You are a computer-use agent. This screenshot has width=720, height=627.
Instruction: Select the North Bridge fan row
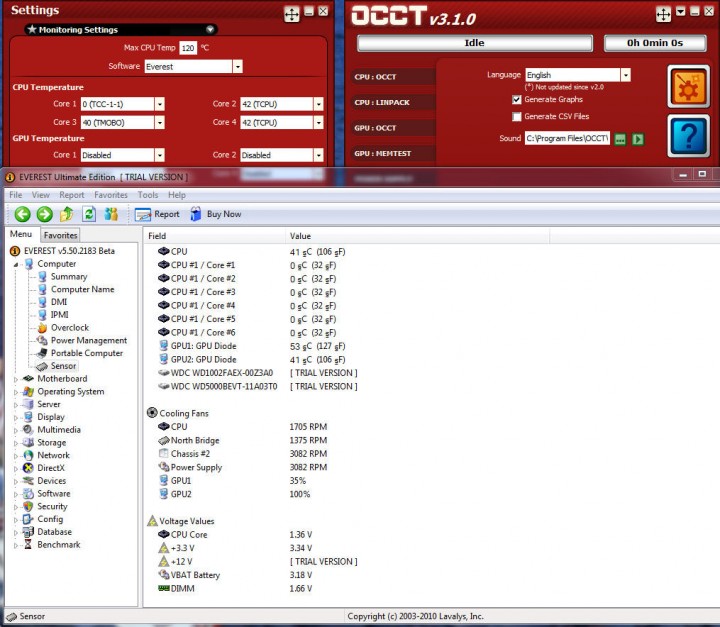(243, 440)
